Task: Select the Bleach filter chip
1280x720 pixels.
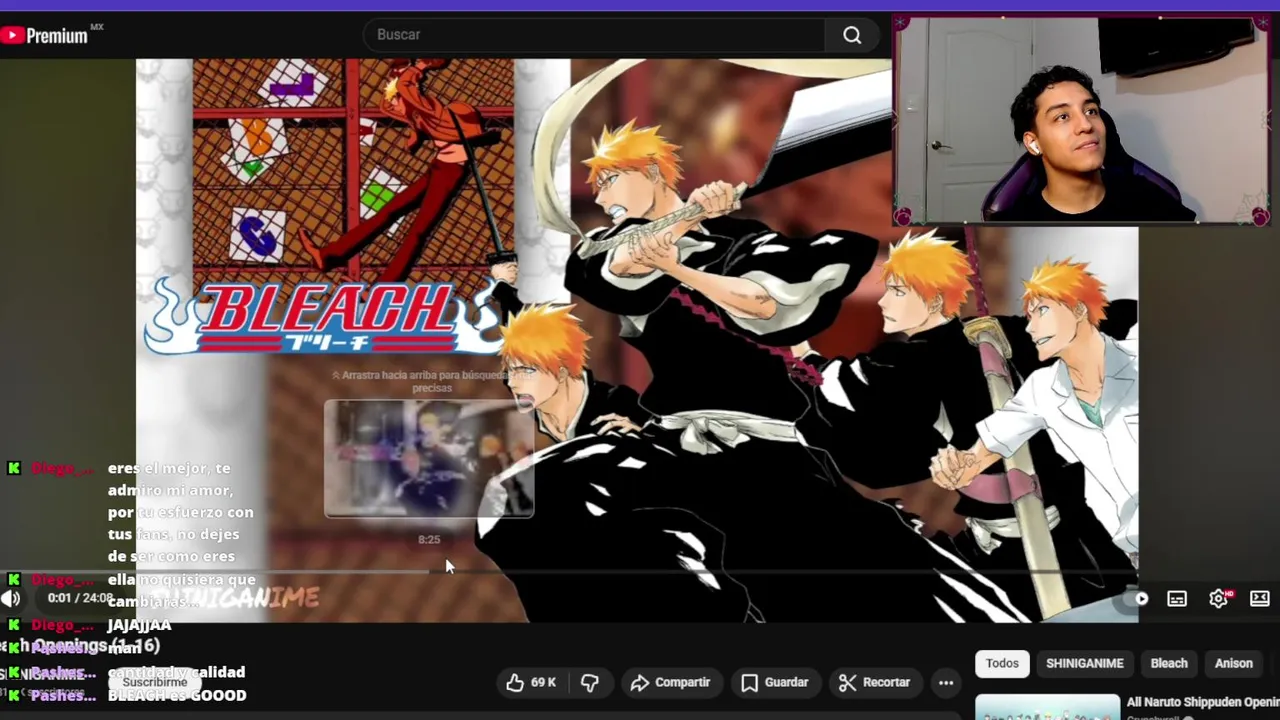Action: point(1169,663)
